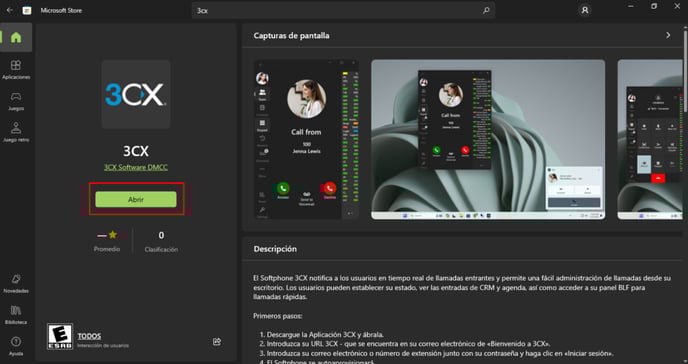Image resolution: width=688 pixels, height=364 pixels.
Task: Restore down the Microsoft Store window
Action: pyautogui.click(x=654, y=7)
